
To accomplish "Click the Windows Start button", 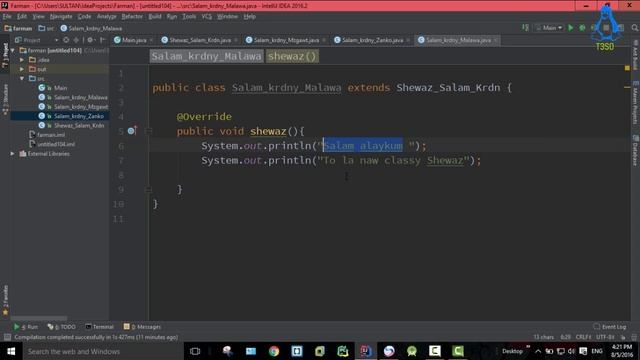I will click(11, 351).
